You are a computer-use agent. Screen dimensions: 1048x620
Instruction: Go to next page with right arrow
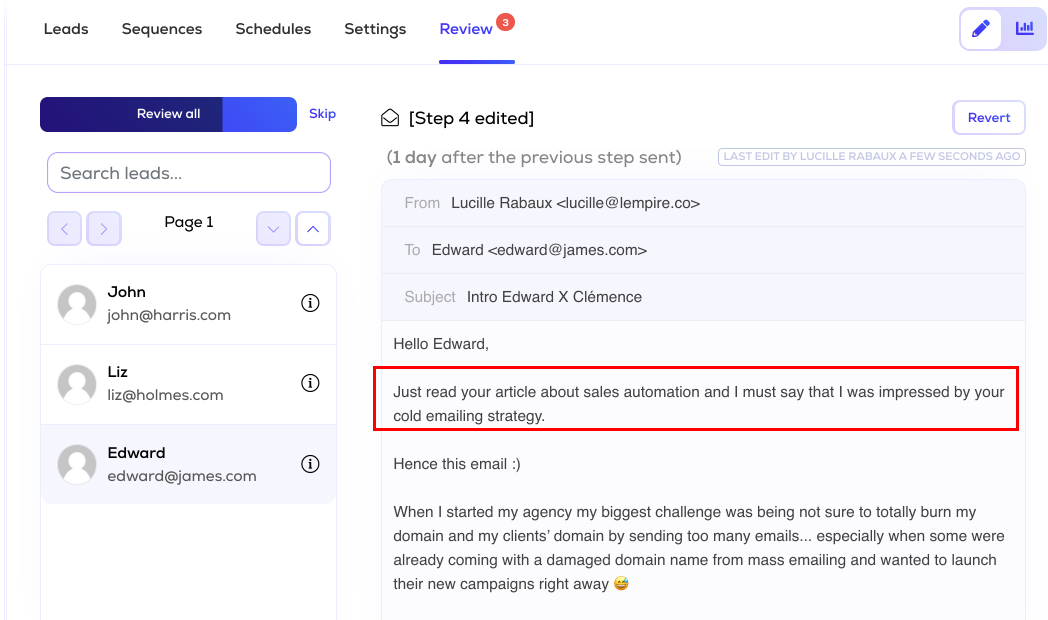pos(104,229)
